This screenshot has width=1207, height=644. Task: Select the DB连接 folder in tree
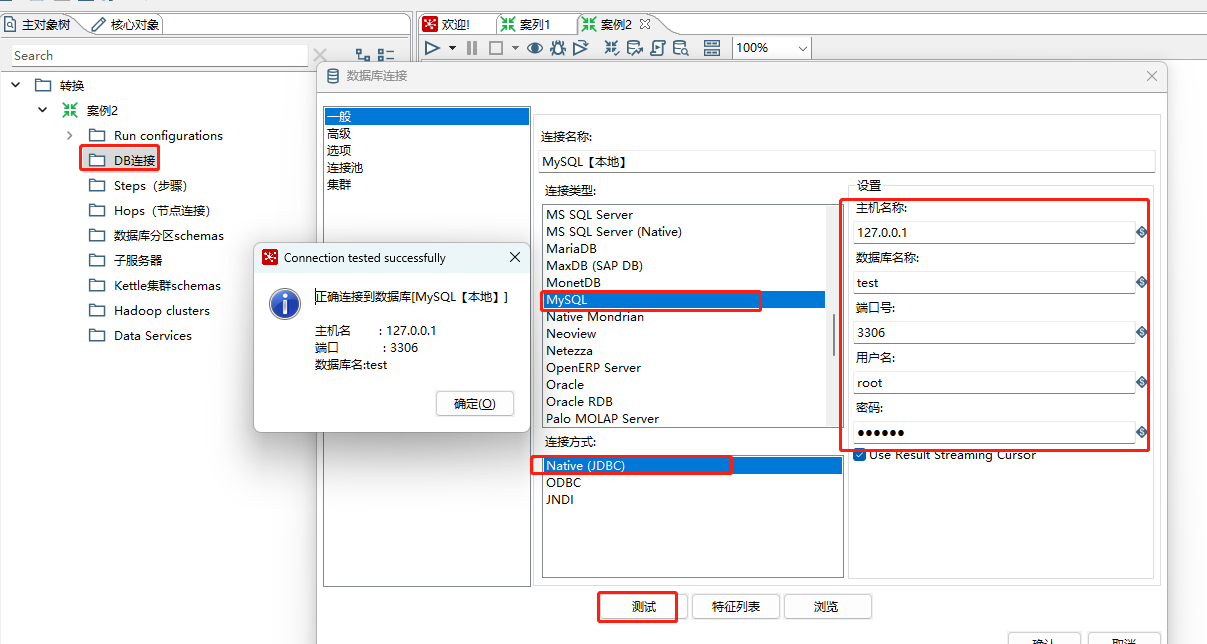(121, 160)
